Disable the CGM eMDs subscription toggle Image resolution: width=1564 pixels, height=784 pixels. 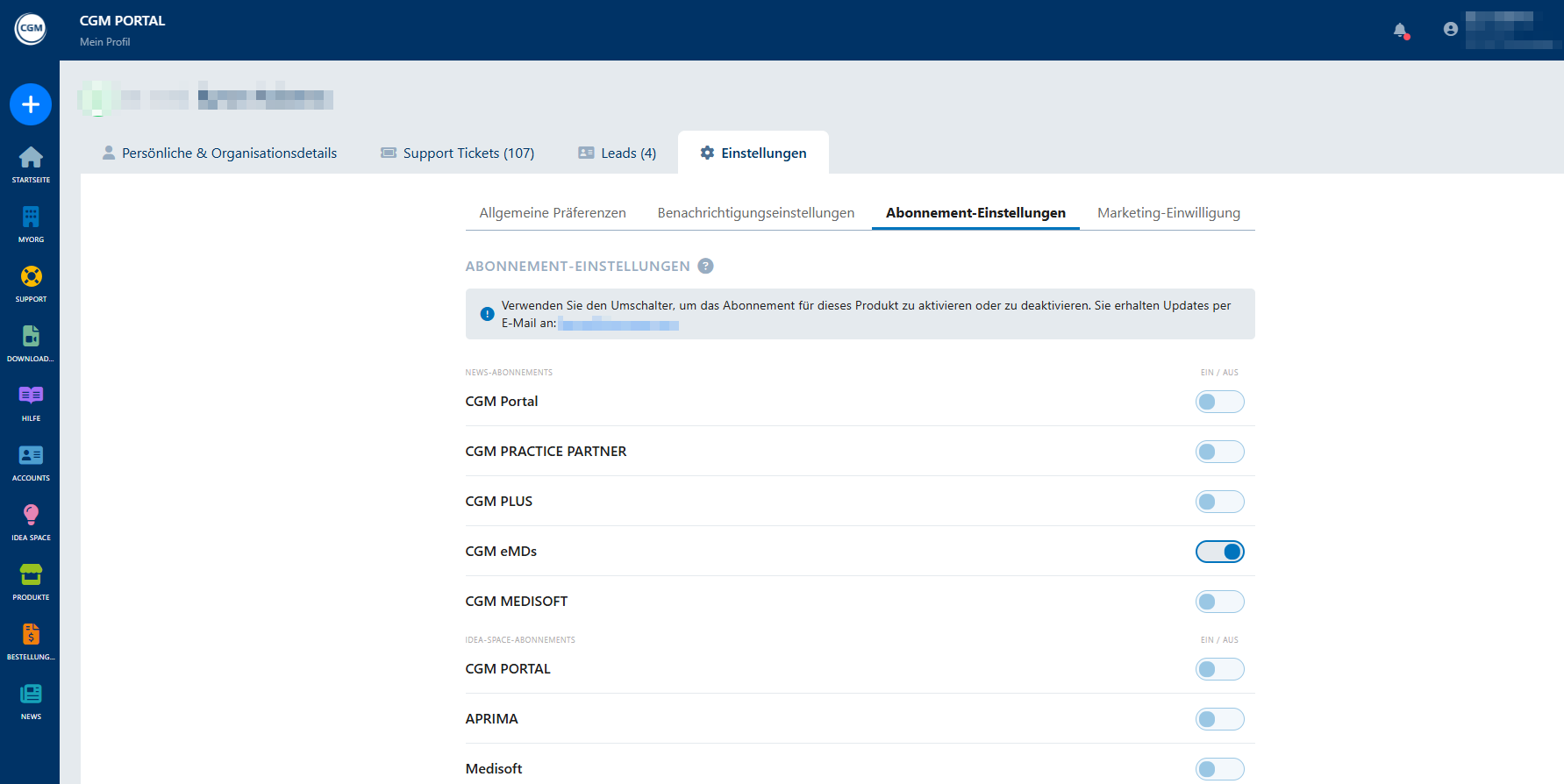pyautogui.click(x=1219, y=552)
